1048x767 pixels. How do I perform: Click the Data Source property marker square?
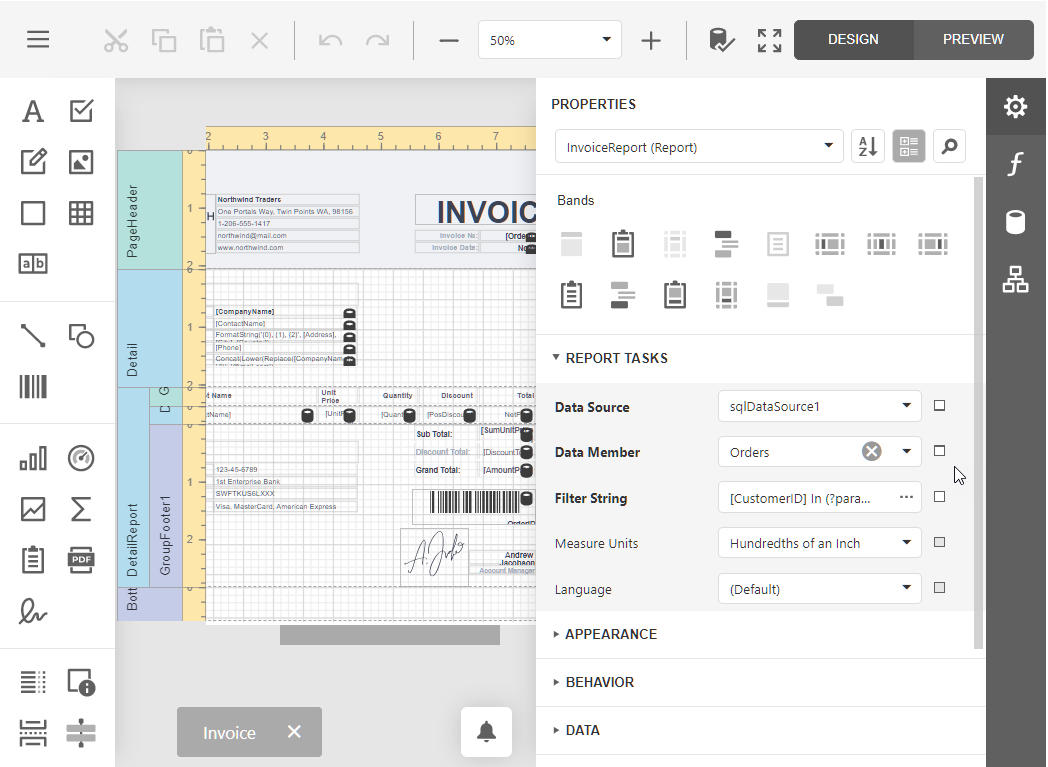click(x=939, y=406)
